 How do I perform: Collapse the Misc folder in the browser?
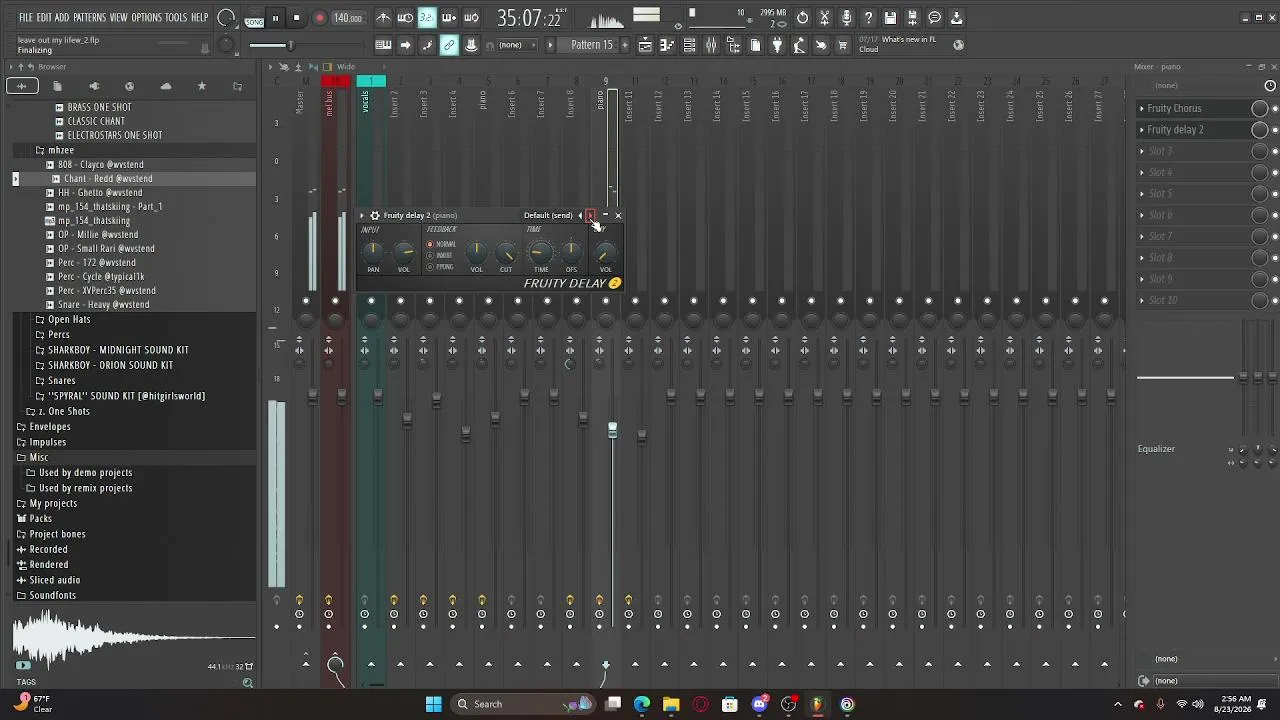[39, 457]
